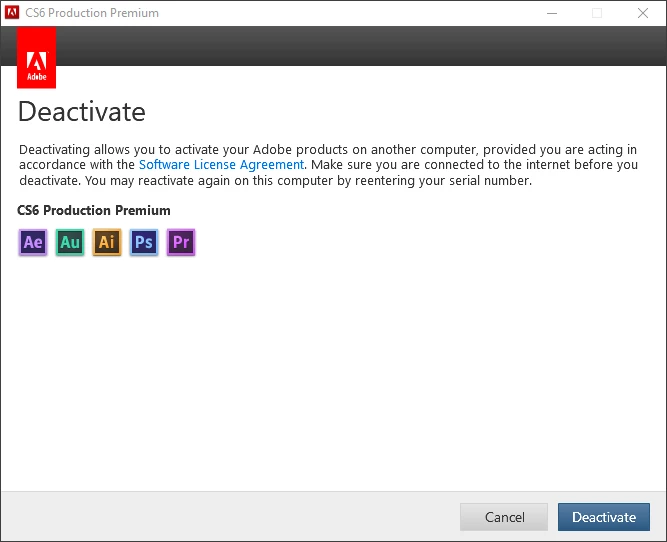Click the Illustrator (Ai) icon
Viewport: 667px width, 542px height.
click(107, 242)
